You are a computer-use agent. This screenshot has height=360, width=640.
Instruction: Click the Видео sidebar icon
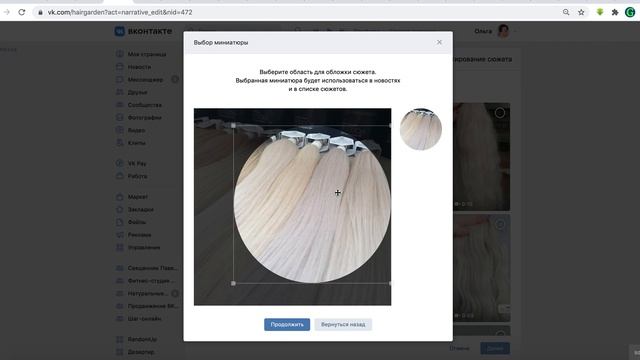click(x=120, y=130)
